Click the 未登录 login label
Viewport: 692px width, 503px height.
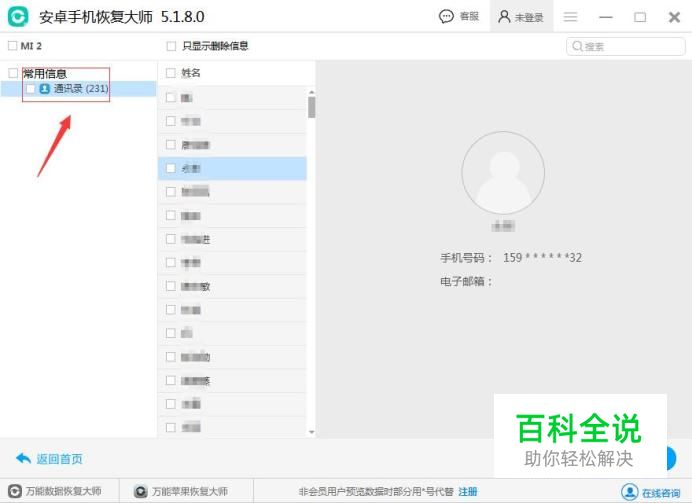[529, 17]
